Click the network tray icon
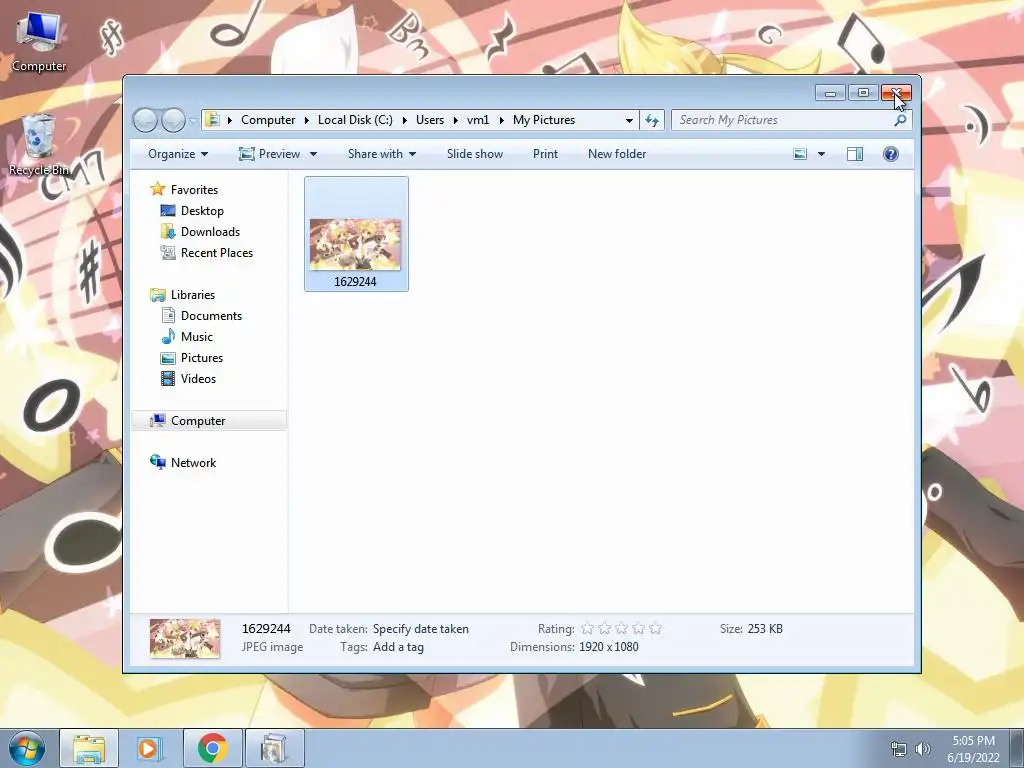 click(899, 749)
